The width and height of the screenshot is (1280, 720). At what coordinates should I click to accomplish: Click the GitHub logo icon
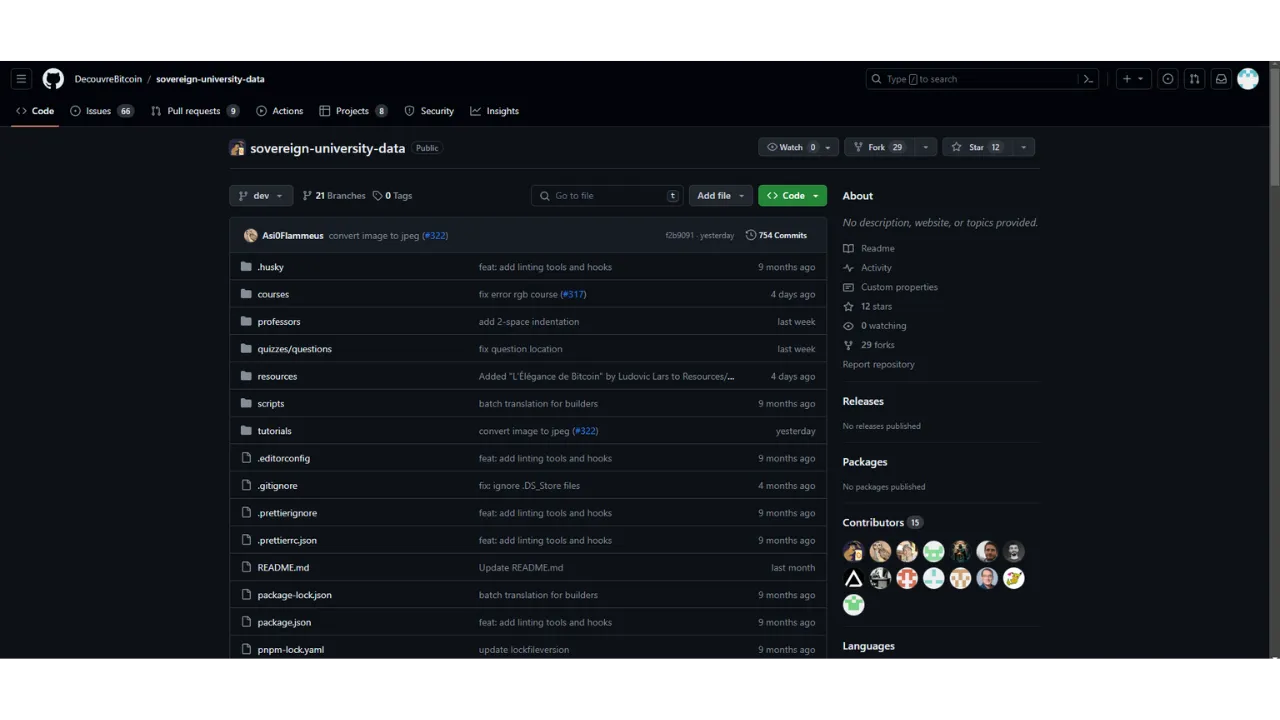pyautogui.click(x=53, y=79)
